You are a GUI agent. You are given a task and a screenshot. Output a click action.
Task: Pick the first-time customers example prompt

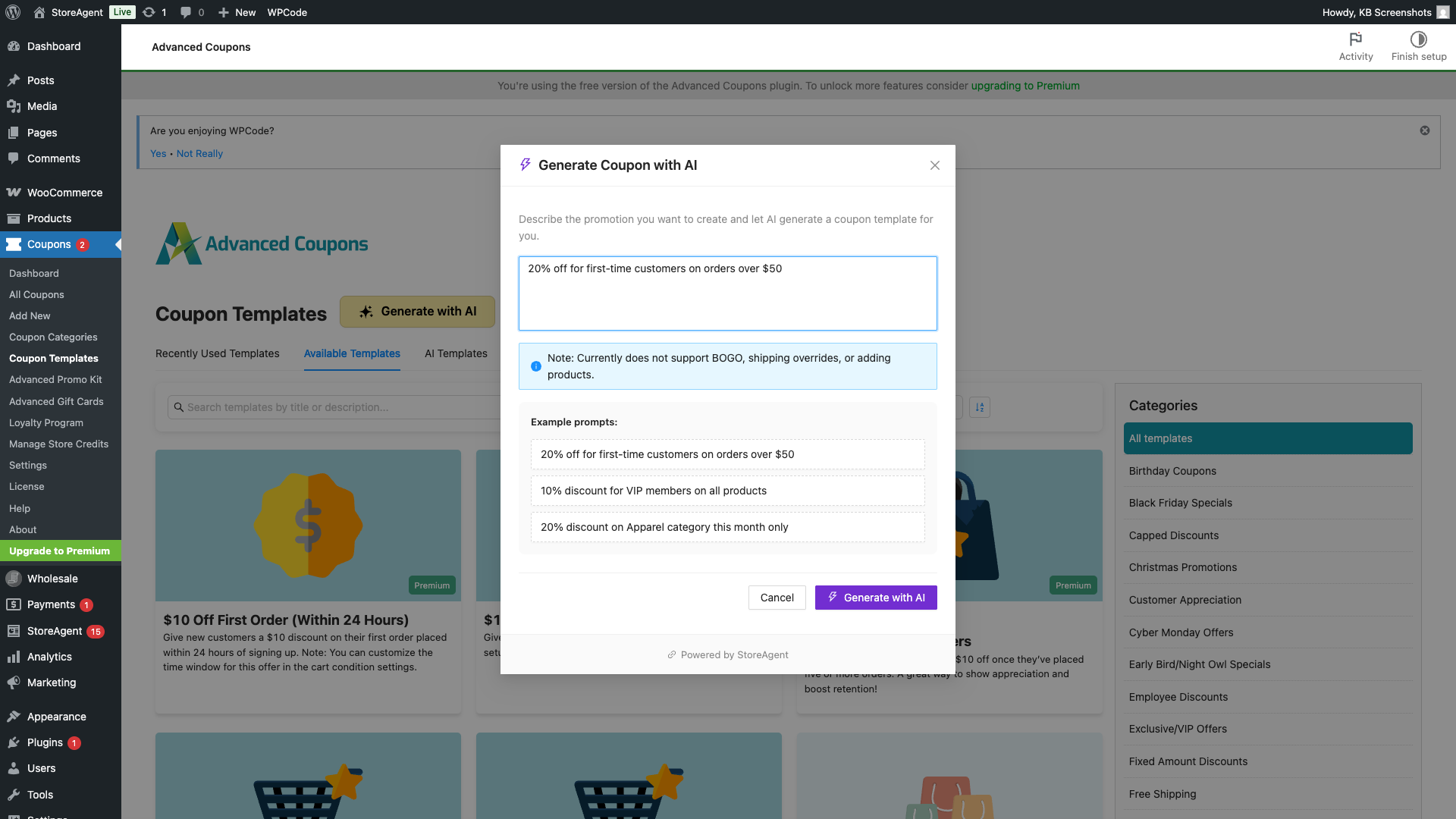tap(728, 454)
